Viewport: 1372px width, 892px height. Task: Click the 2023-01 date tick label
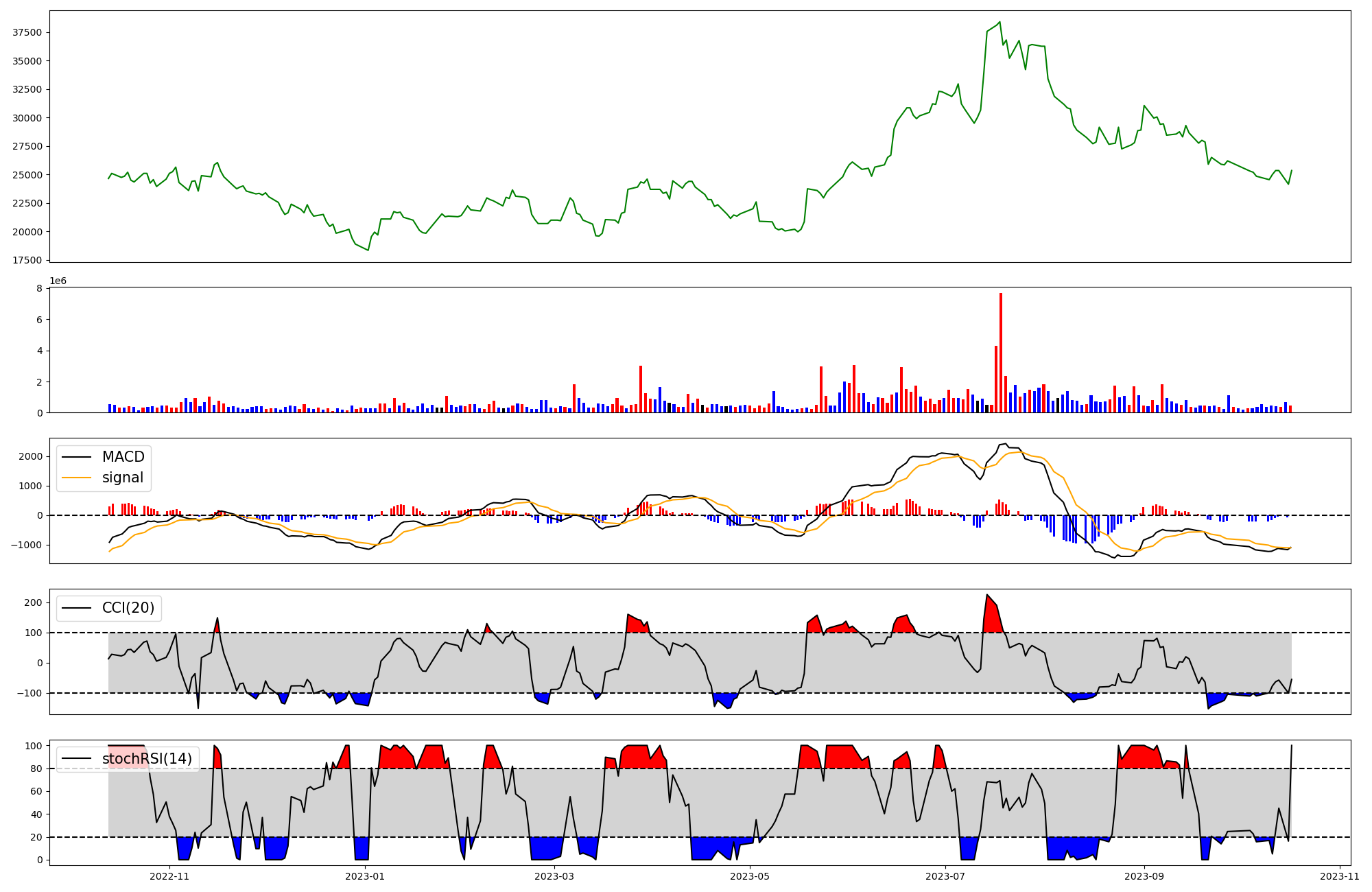(x=365, y=876)
